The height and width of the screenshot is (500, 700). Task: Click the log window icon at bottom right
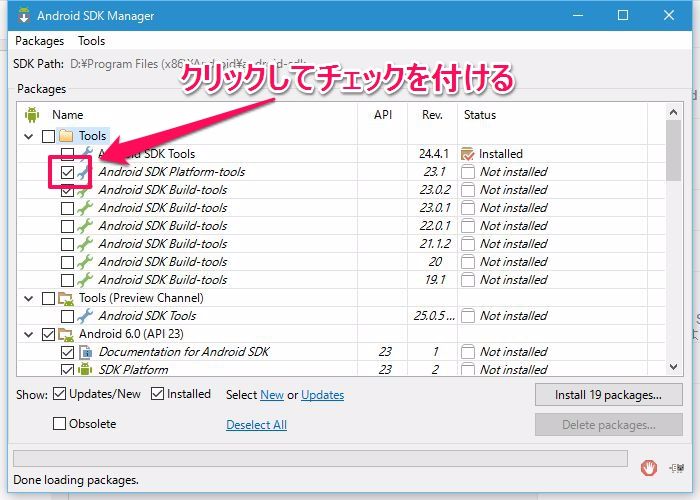pyautogui.click(x=677, y=468)
